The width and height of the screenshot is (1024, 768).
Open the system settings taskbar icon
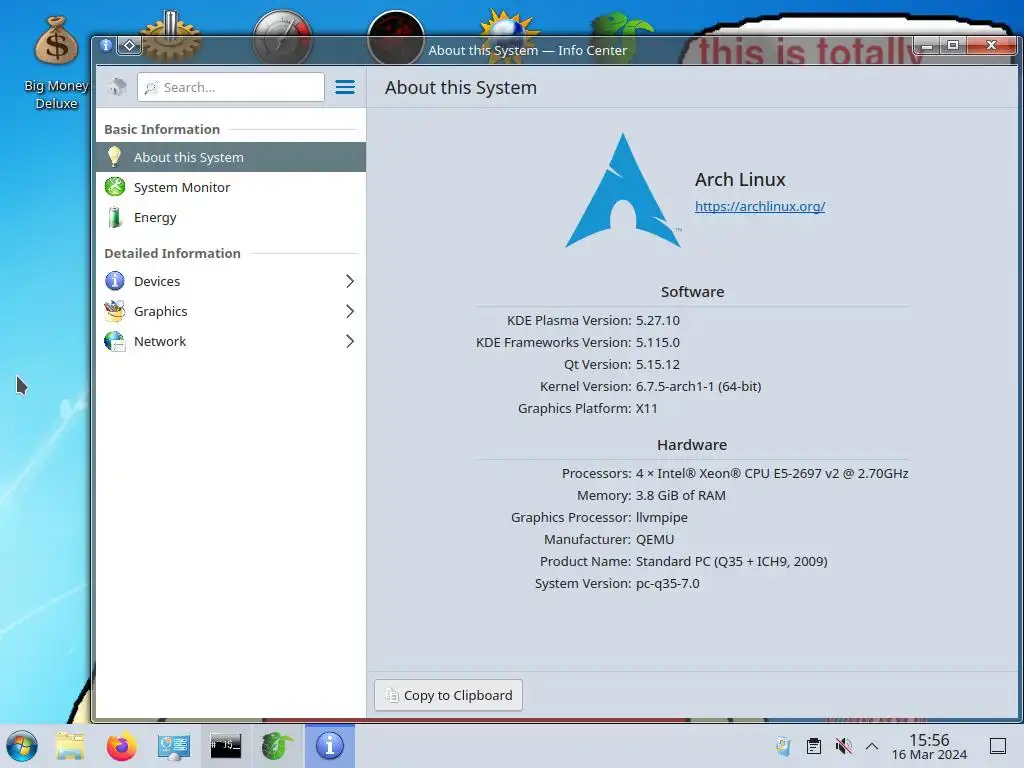174,746
